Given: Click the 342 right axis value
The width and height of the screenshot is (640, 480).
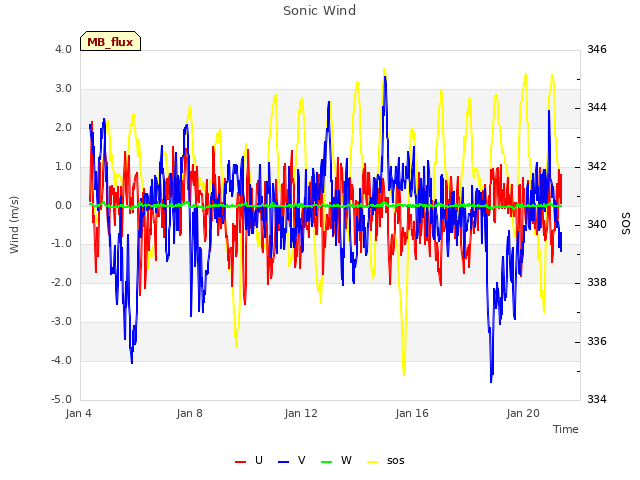Looking at the screenshot, I should pos(597,167).
